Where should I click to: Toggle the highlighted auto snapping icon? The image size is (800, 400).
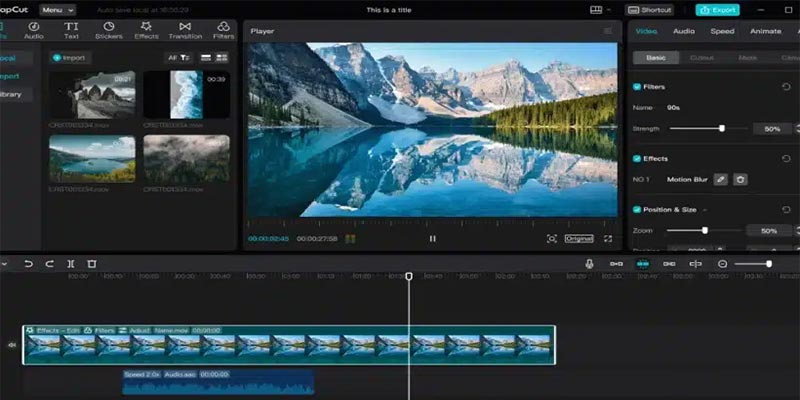coord(643,264)
